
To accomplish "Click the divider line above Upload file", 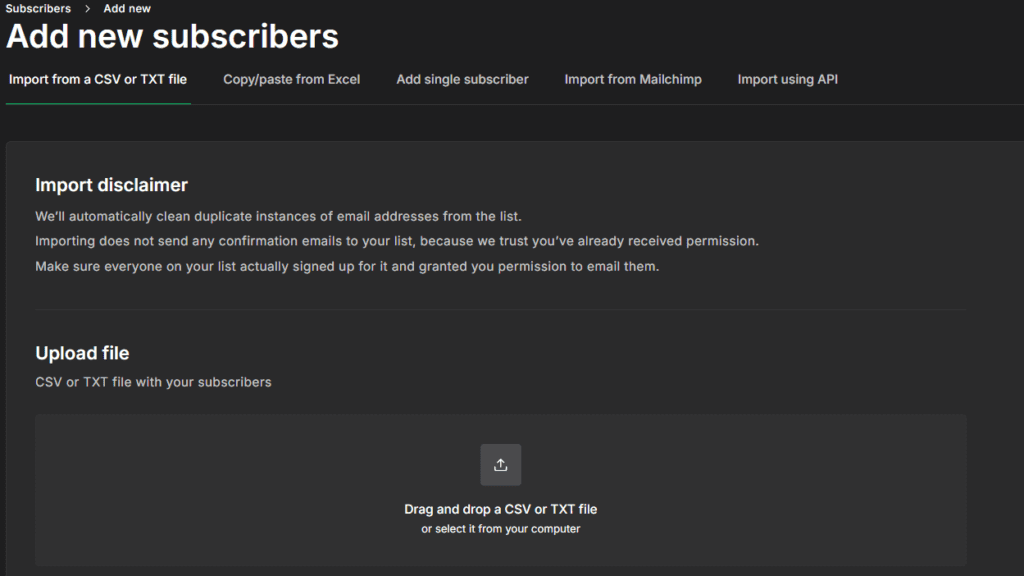I will (500, 310).
